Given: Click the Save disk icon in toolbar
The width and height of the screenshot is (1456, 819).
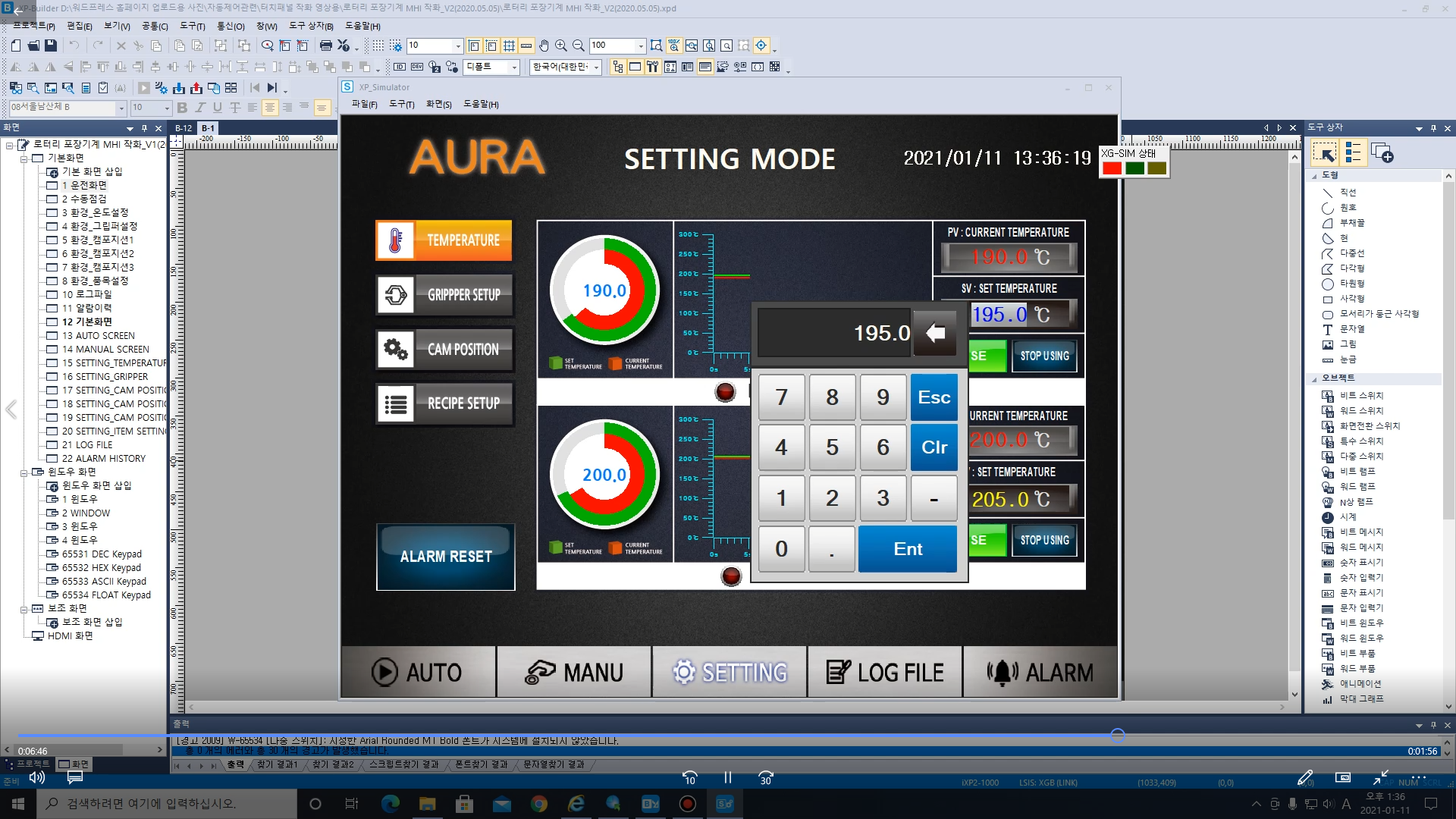Looking at the screenshot, I should point(51,45).
